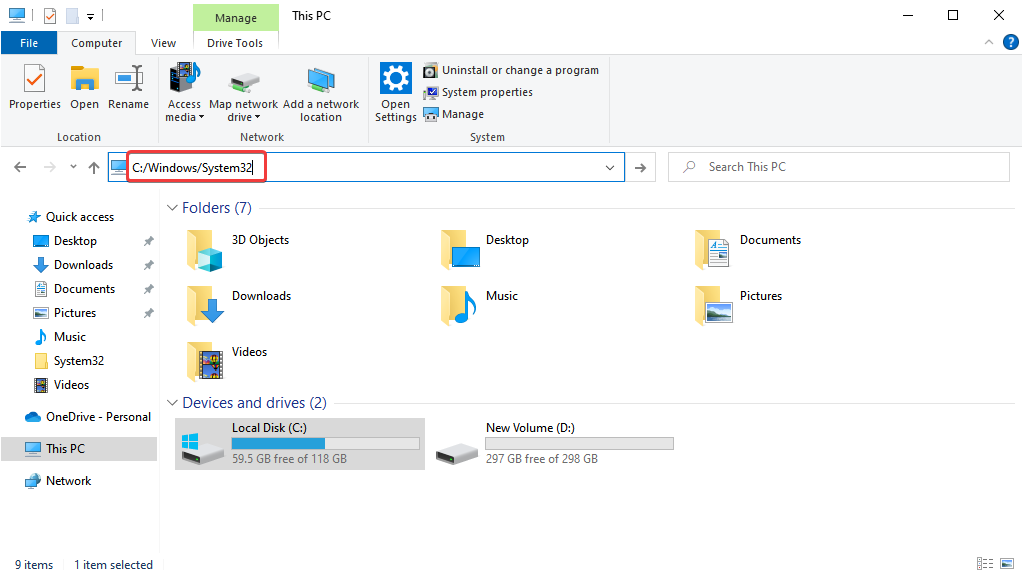Unpin Desktop using its pin icon
The image size is (1023, 577).
pyautogui.click(x=149, y=241)
